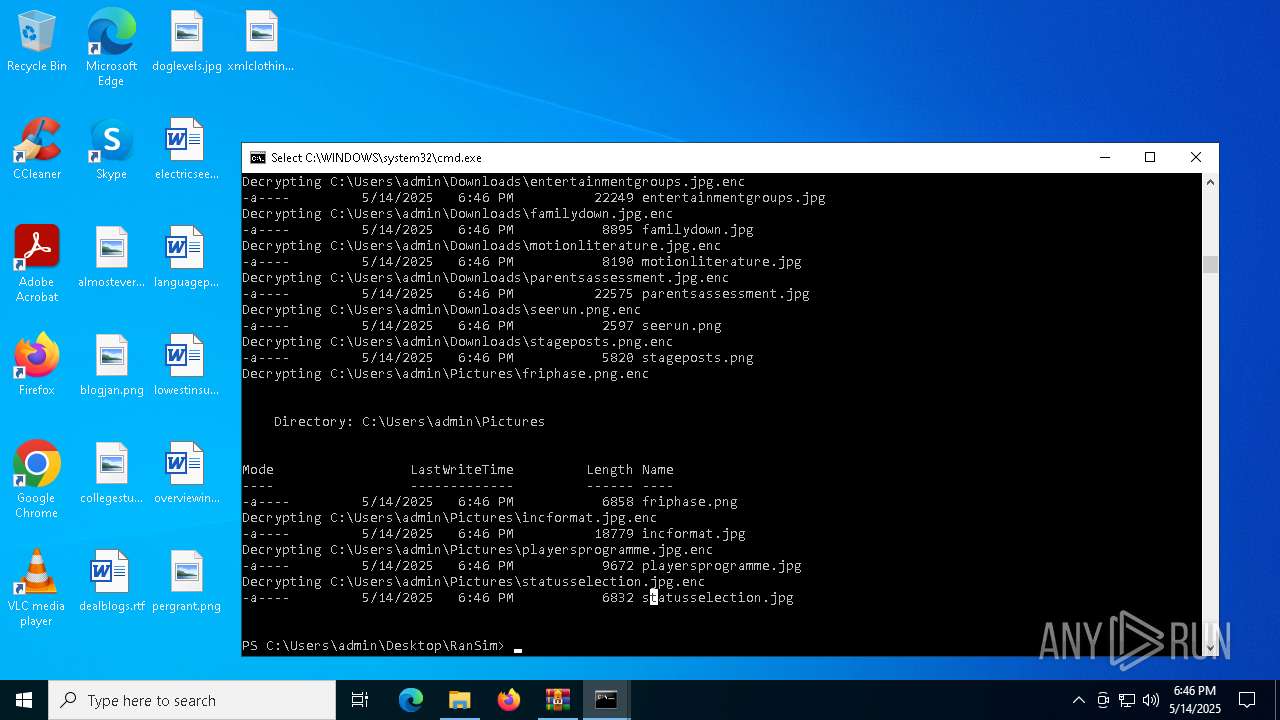The image size is (1280, 720).
Task: Click the cmd.exe title bar text
Action: (x=377, y=158)
